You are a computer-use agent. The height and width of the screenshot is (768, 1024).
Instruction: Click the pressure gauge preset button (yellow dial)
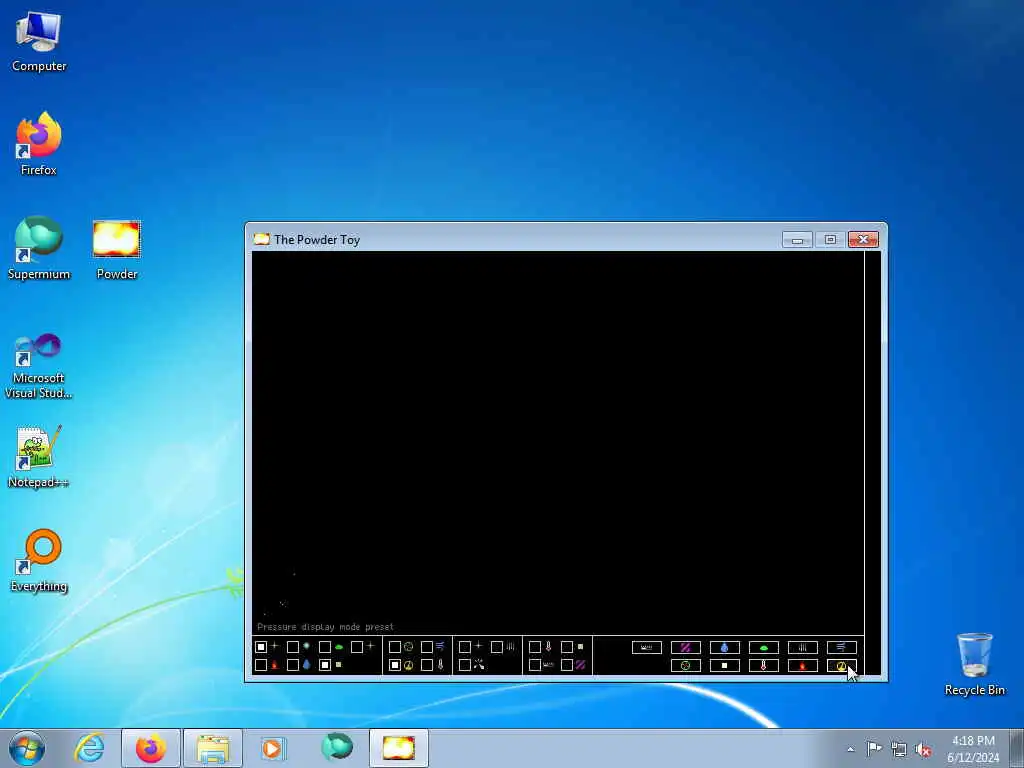pyautogui.click(x=841, y=665)
